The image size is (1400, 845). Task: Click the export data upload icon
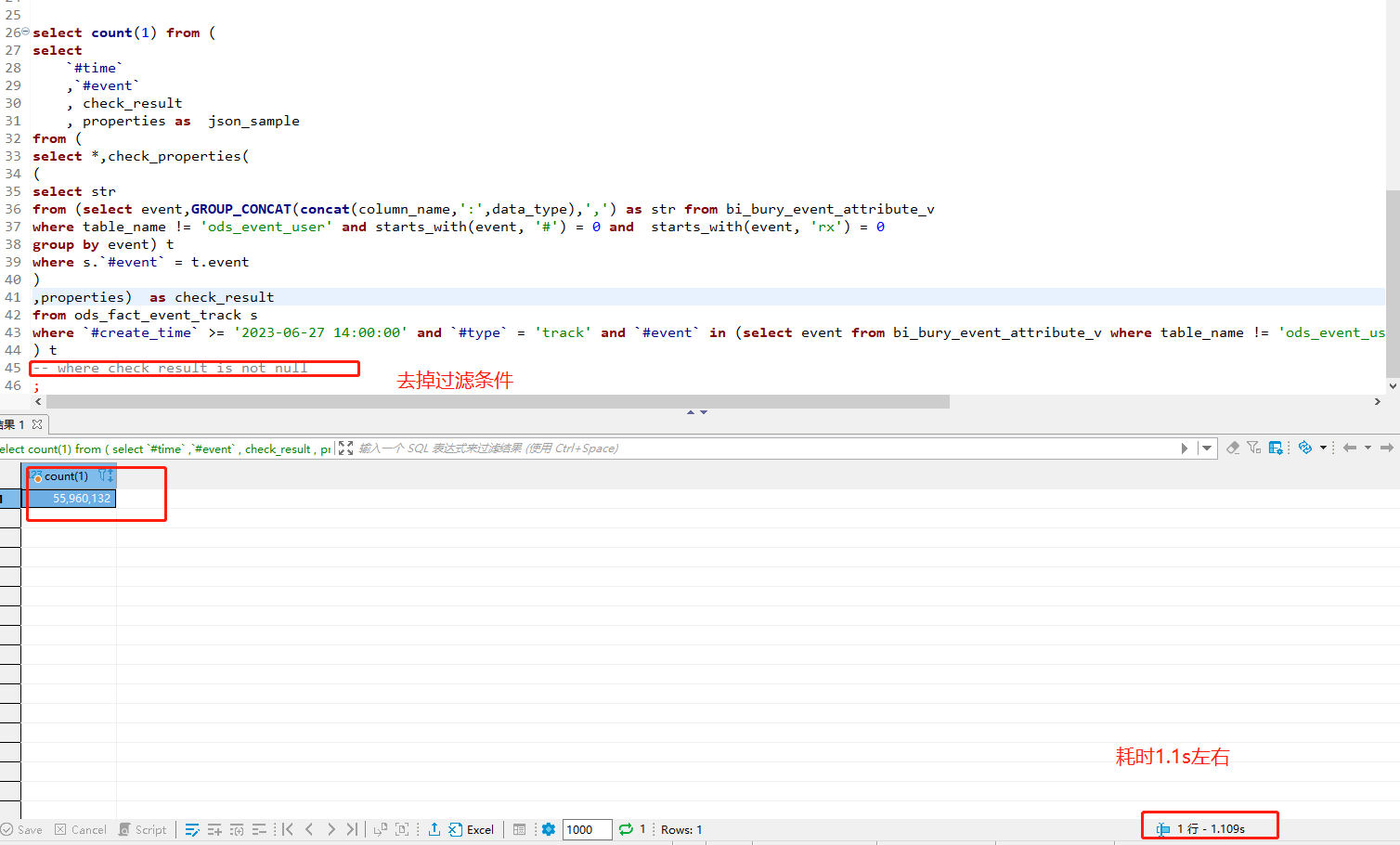click(434, 829)
